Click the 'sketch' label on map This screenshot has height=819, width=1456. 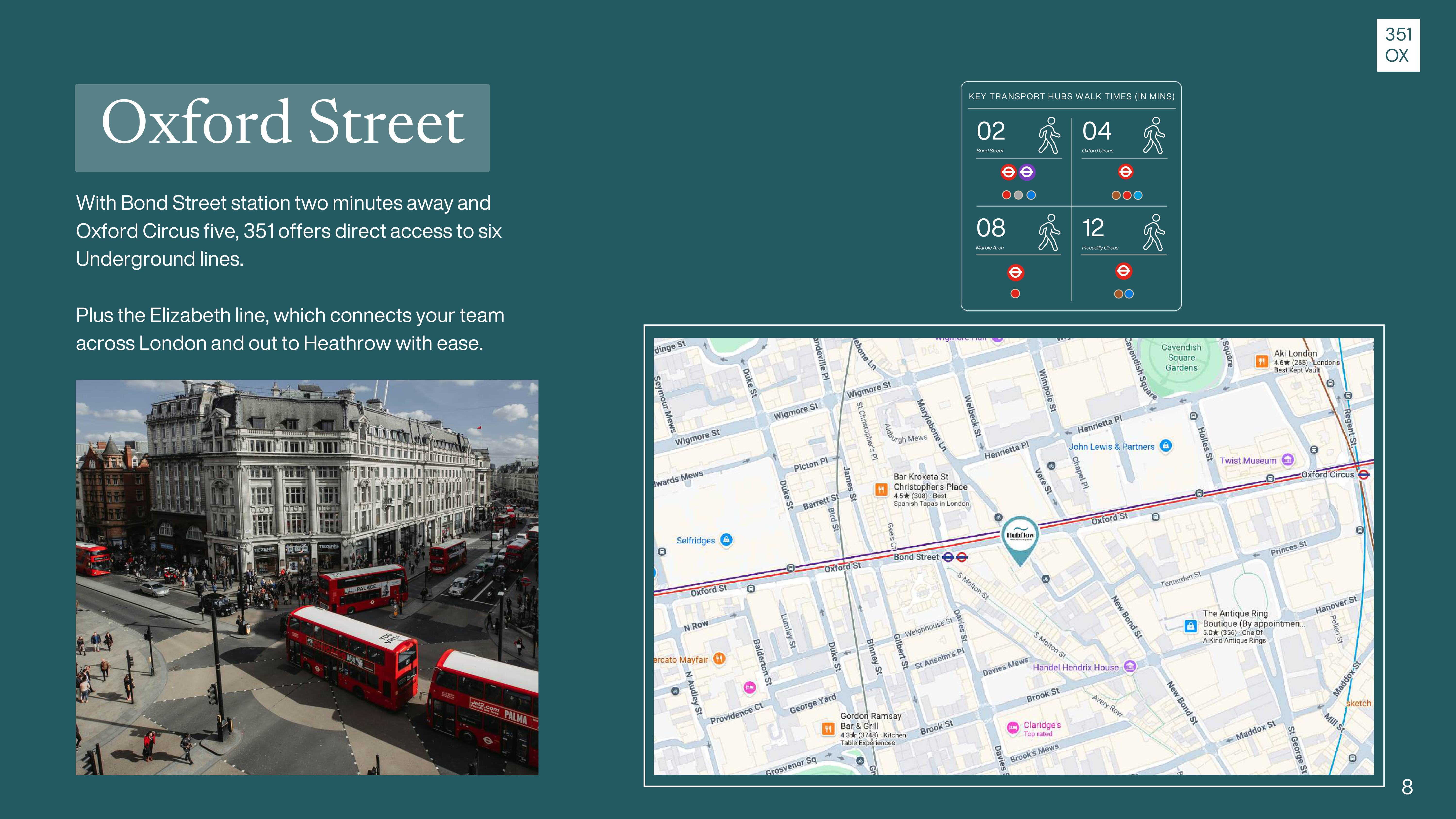click(1359, 703)
